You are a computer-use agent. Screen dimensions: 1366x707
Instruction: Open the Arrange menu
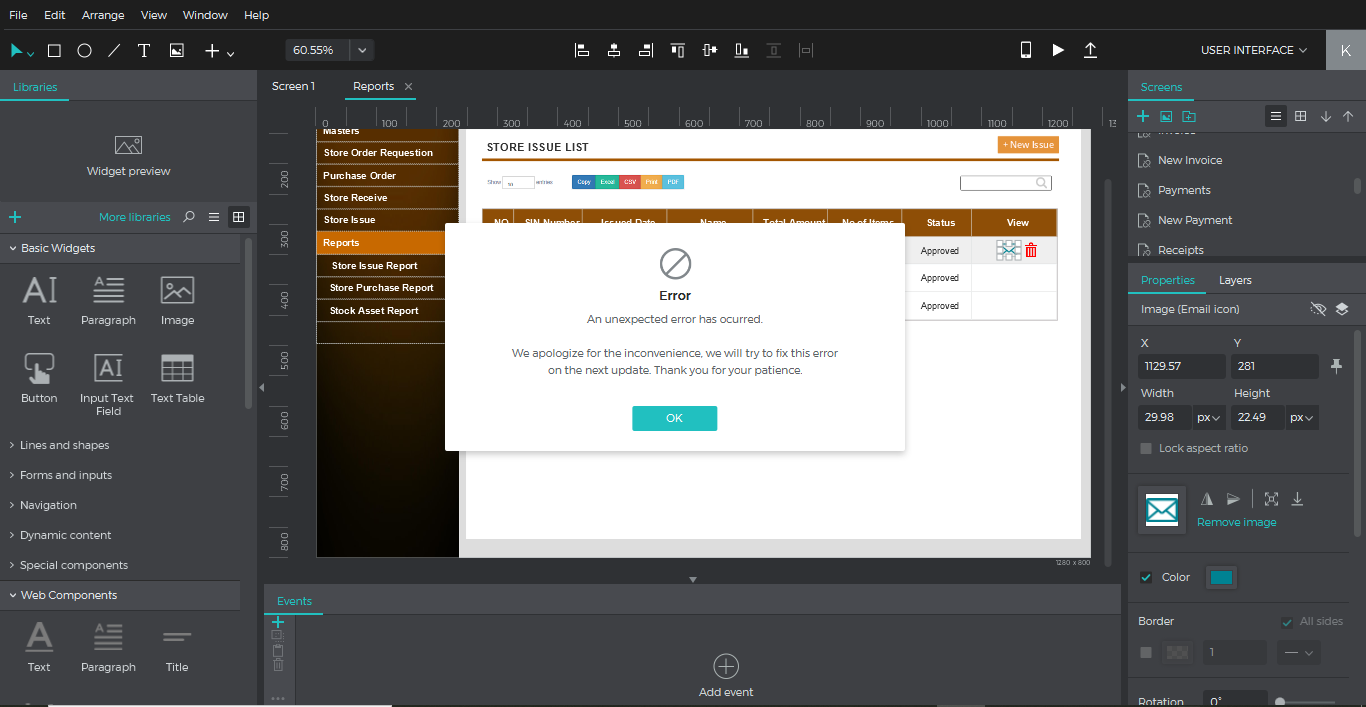click(x=103, y=15)
